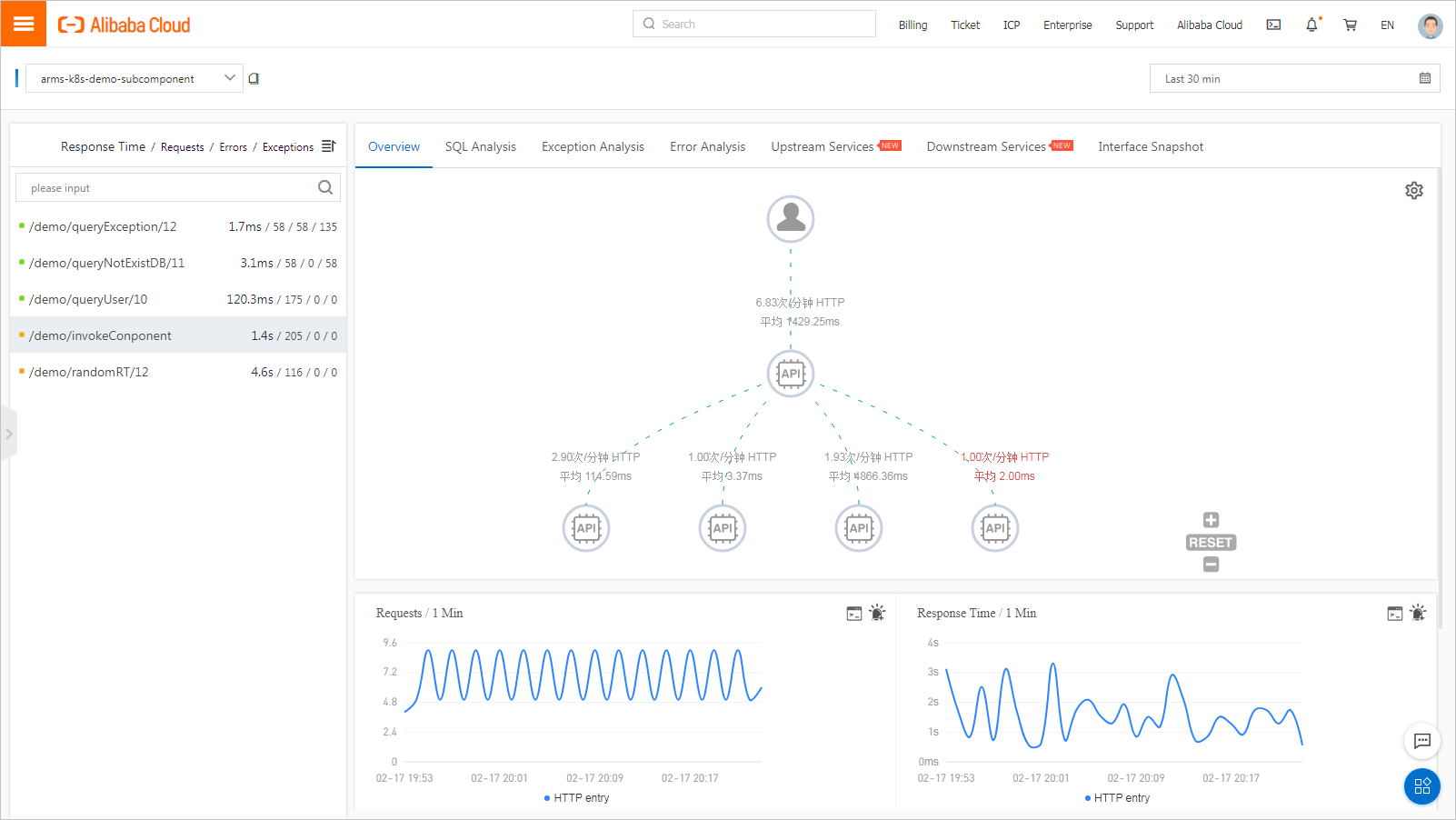Screen dimensions: 1456x820
Task: Click the search magnifier in interface filter
Action: click(324, 188)
